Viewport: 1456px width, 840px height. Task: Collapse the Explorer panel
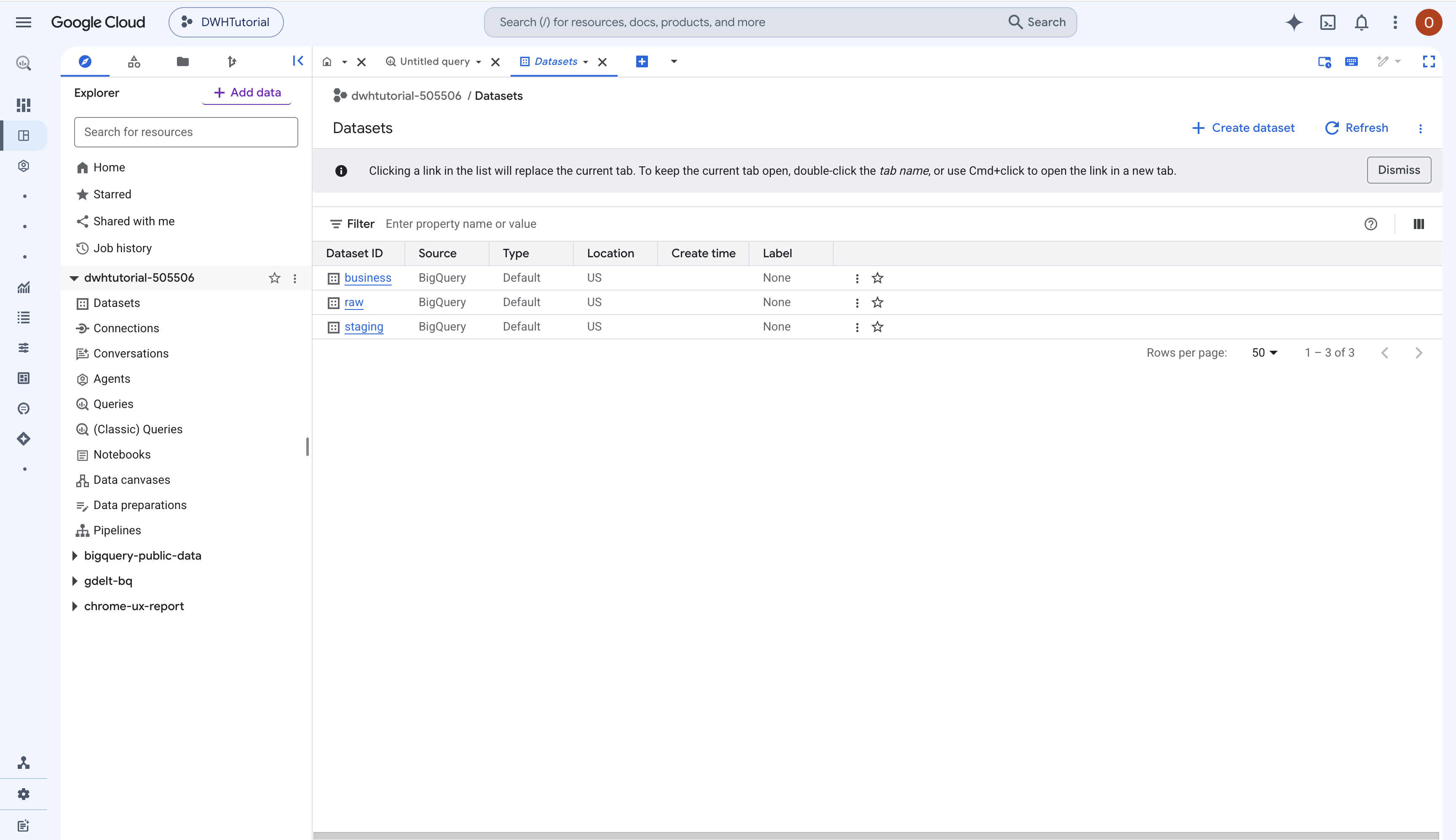[x=298, y=61]
